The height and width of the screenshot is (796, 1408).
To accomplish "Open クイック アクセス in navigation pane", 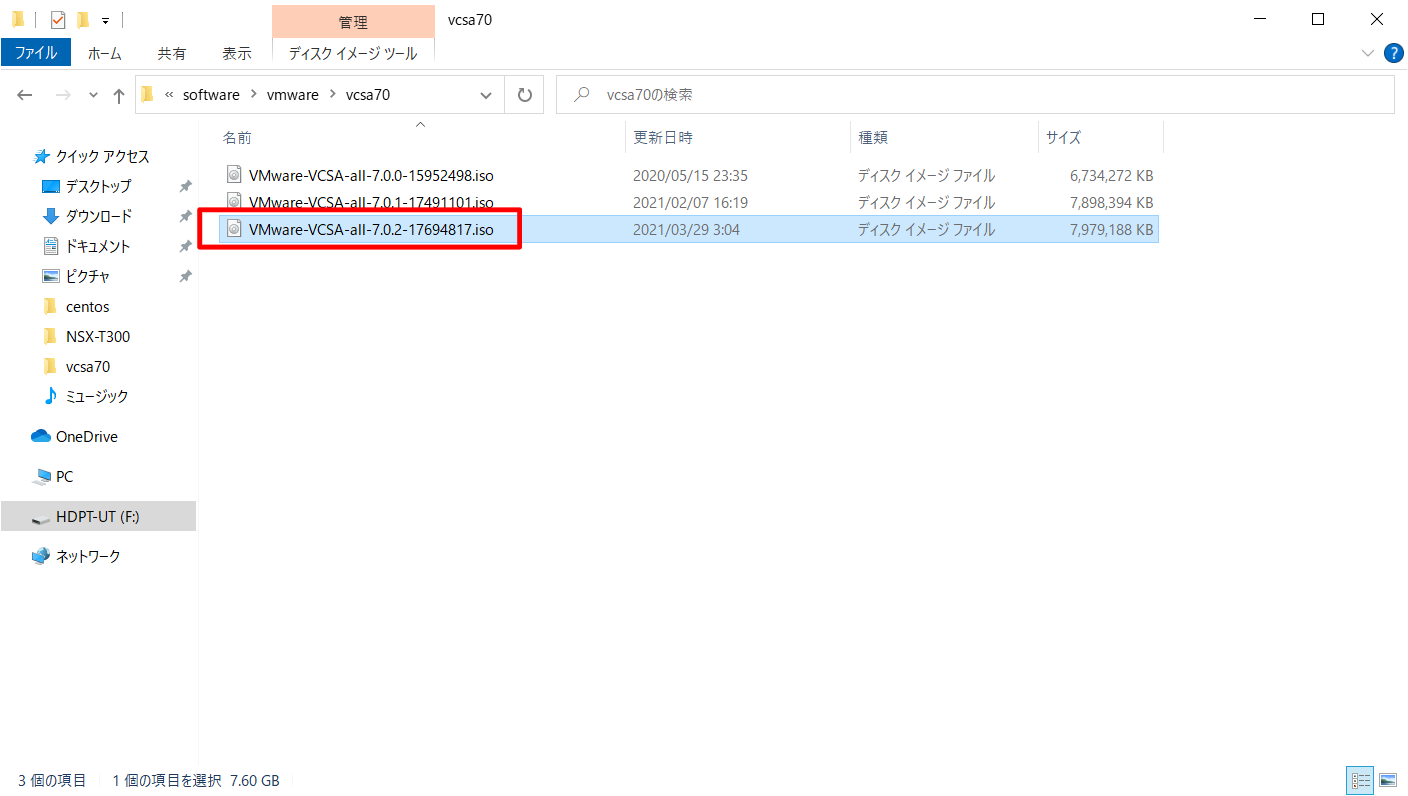I will [x=102, y=156].
